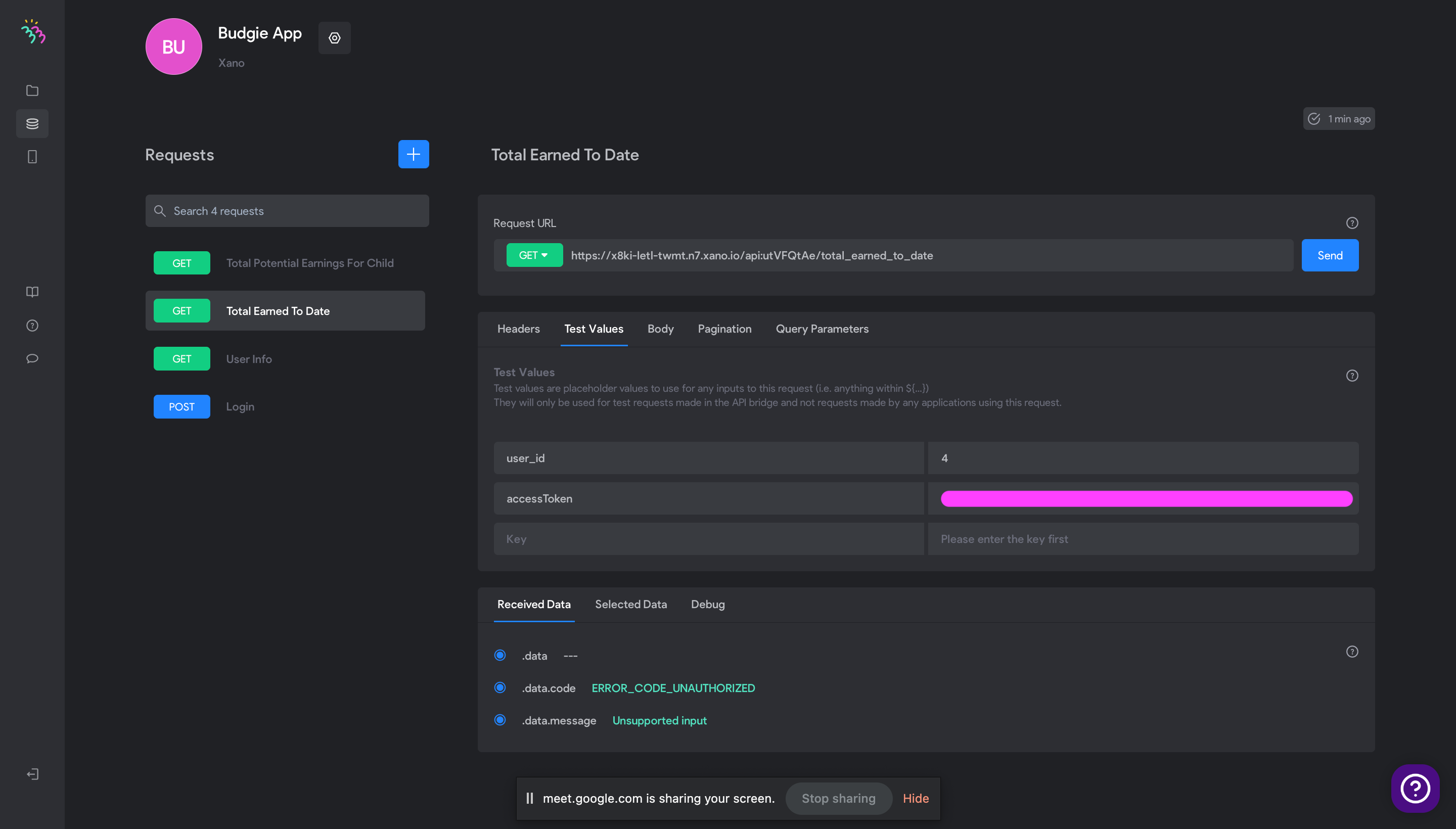
Task: Switch to the Headers tab
Action: pos(518,329)
